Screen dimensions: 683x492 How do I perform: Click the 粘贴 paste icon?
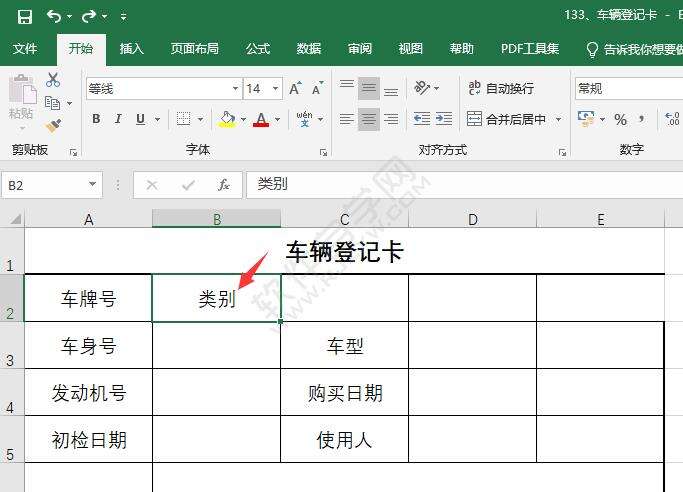point(21,91)
